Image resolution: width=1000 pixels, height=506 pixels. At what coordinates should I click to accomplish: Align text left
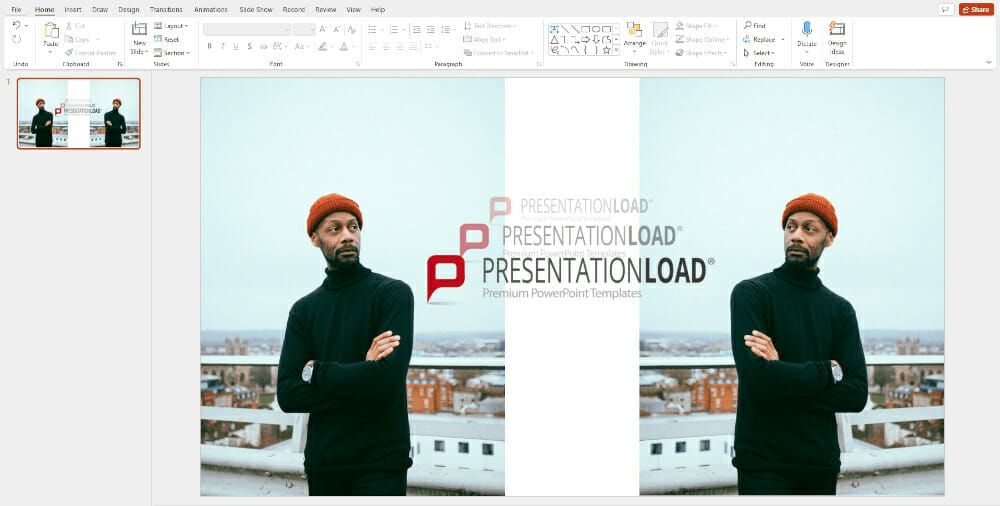click(x=372, y=47)
